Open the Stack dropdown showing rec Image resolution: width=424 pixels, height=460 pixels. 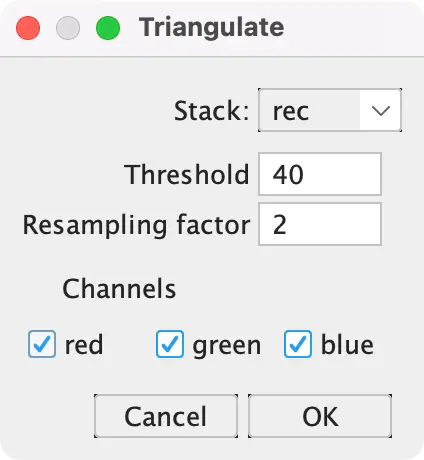(330, 110)
